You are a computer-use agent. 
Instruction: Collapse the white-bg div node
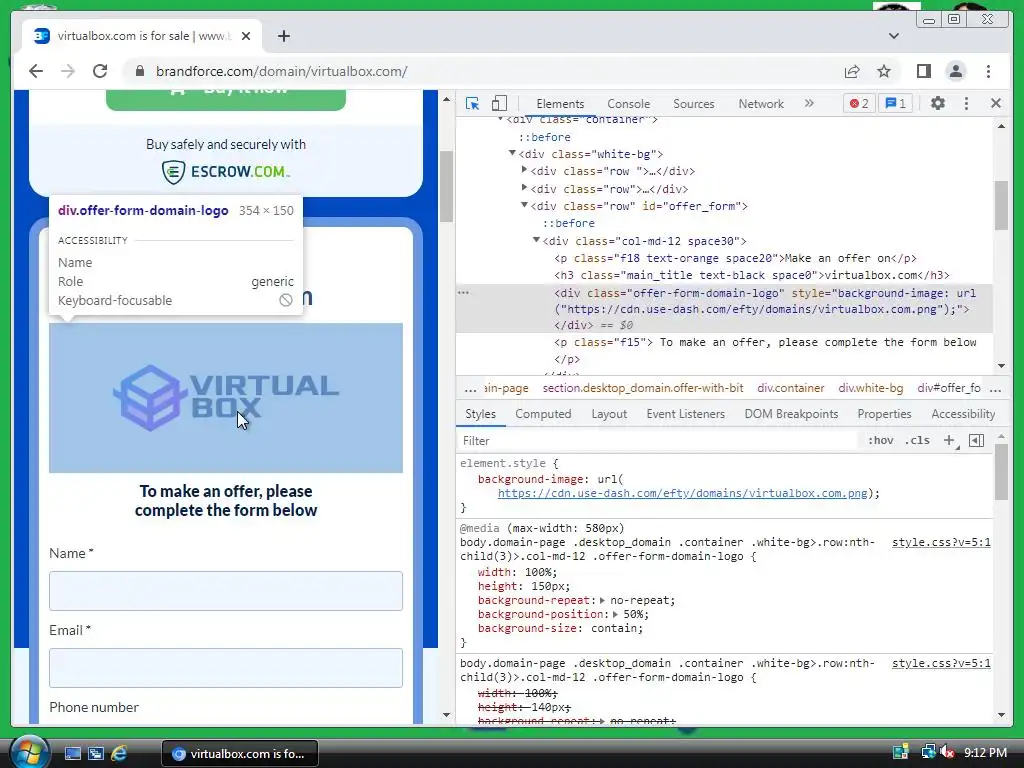click(512, 153)
